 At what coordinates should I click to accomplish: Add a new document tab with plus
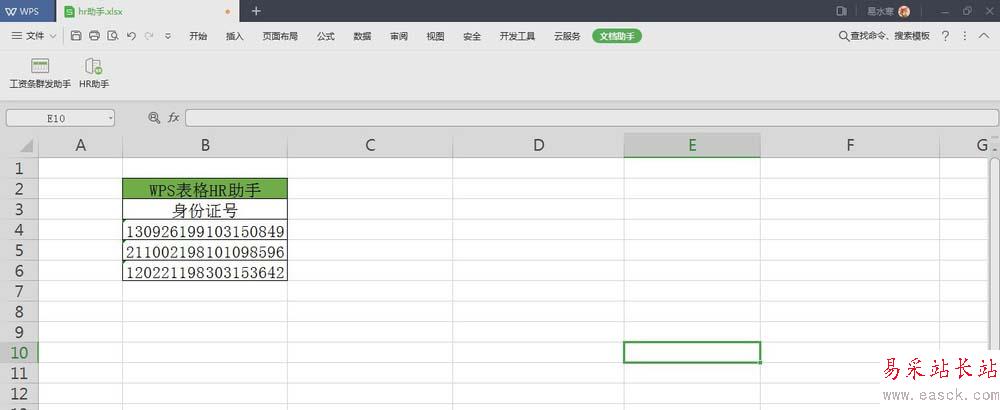coord(257,11)
